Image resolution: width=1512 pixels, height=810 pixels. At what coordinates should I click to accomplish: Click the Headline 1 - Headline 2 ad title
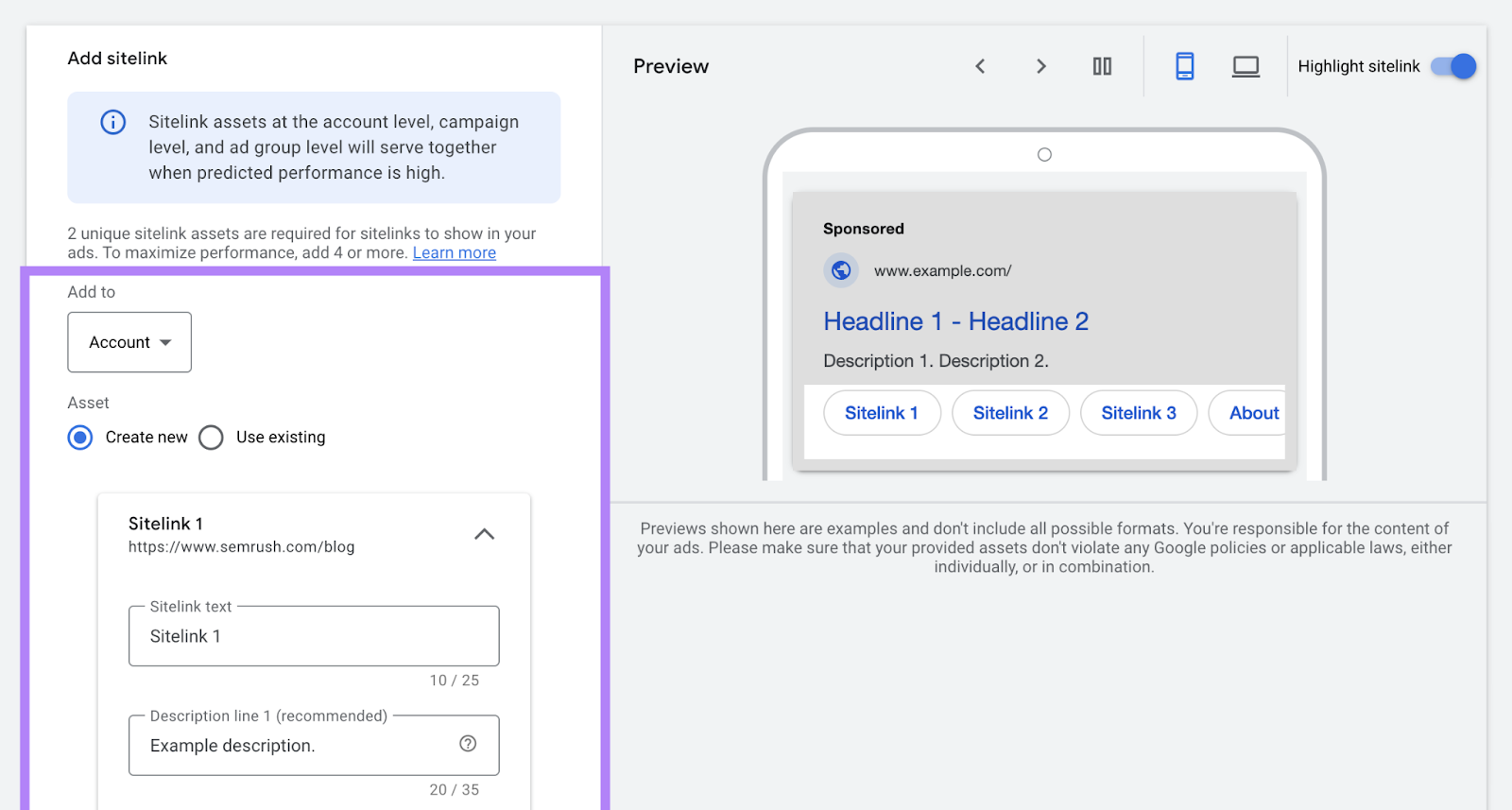(955, 321)
